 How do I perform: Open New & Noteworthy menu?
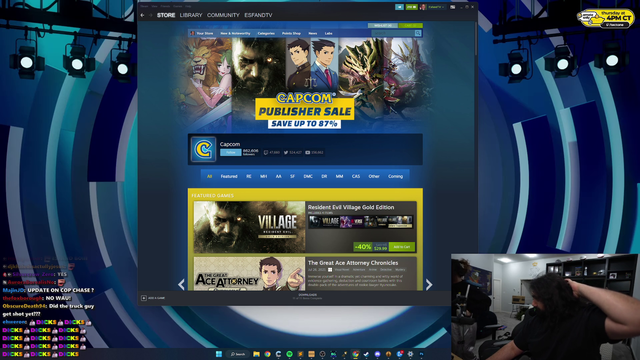[x=235, y=33]
